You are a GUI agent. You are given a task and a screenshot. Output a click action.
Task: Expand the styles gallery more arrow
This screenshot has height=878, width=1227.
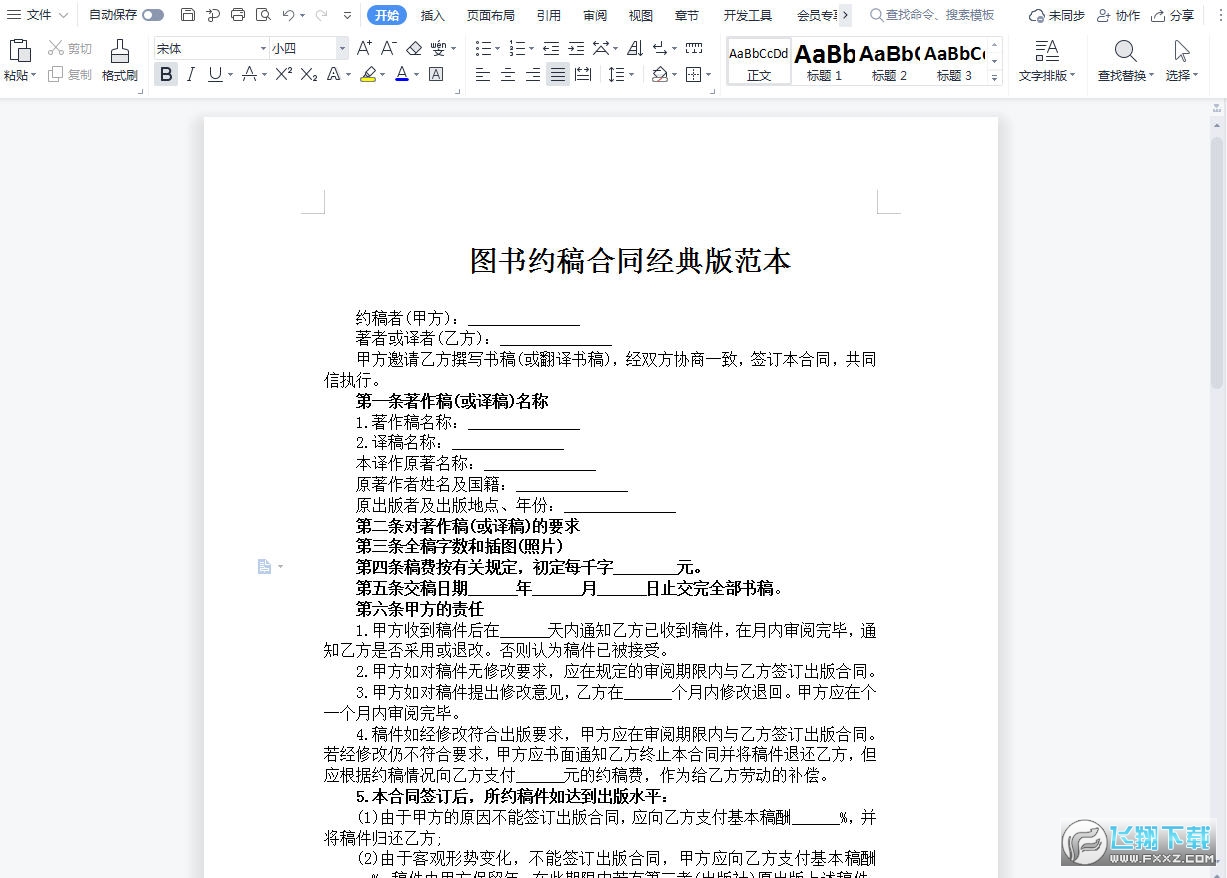click(x=994, y=76)
